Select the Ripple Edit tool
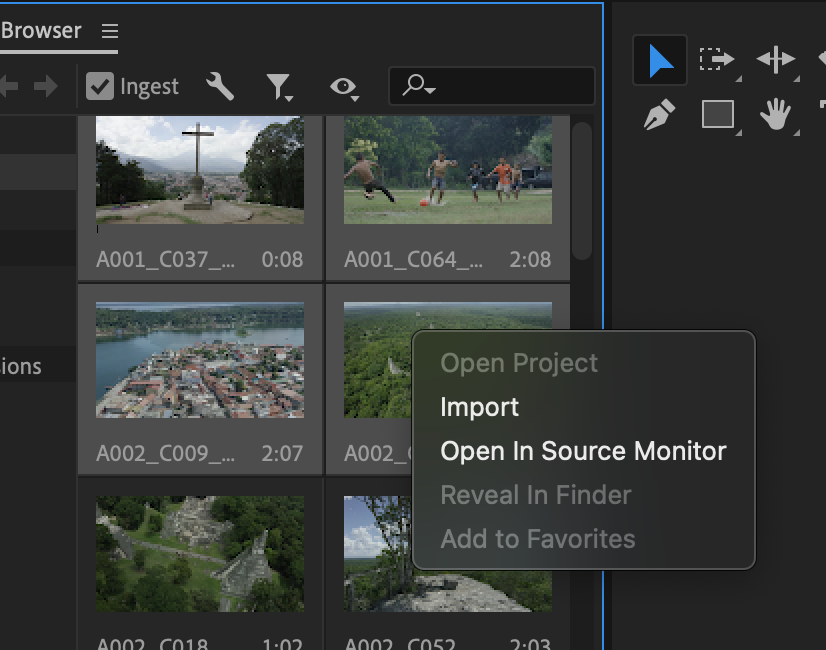 click(775, 60)
